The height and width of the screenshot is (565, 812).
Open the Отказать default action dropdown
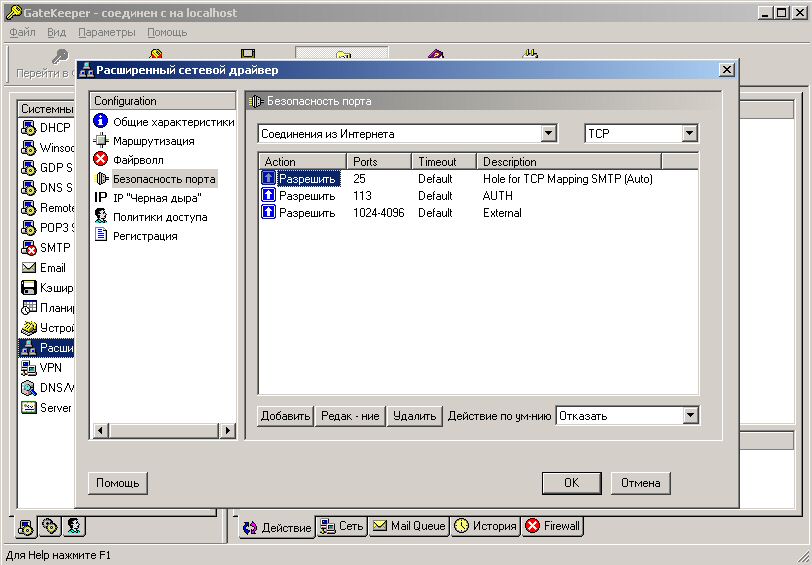[x=690, y=416]
